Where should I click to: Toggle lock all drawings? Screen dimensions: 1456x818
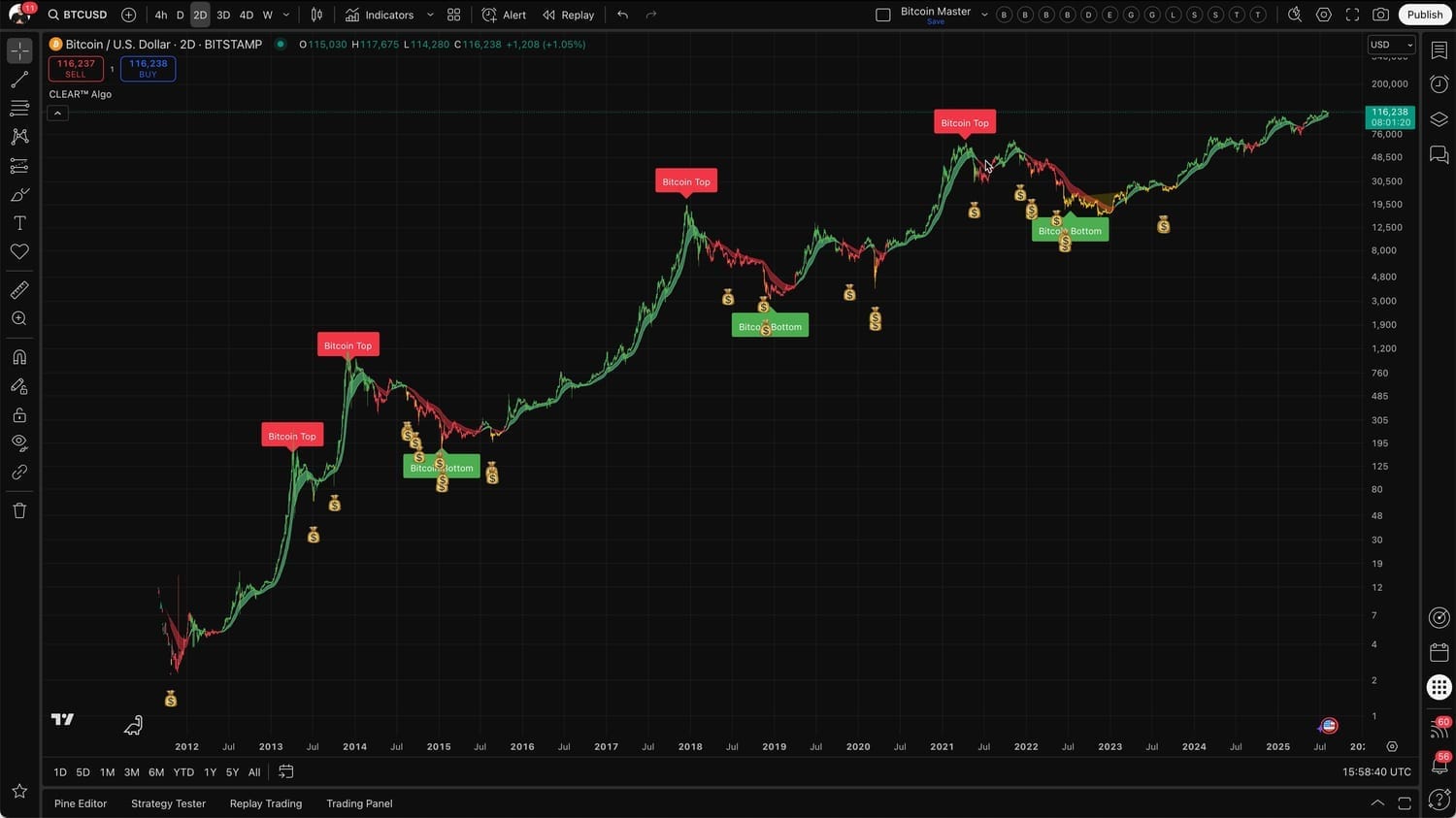(x=19, y=415)
